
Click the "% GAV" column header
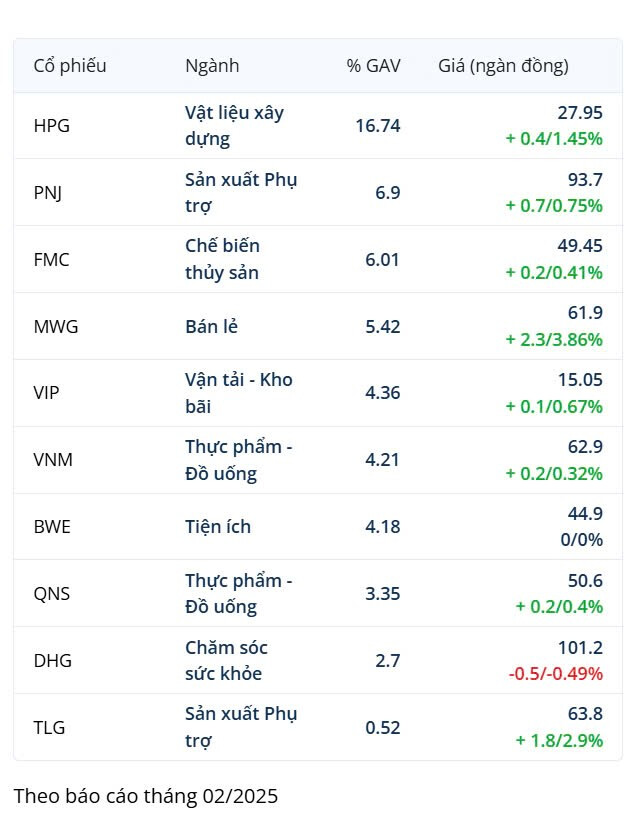click(x=373, y=66)
